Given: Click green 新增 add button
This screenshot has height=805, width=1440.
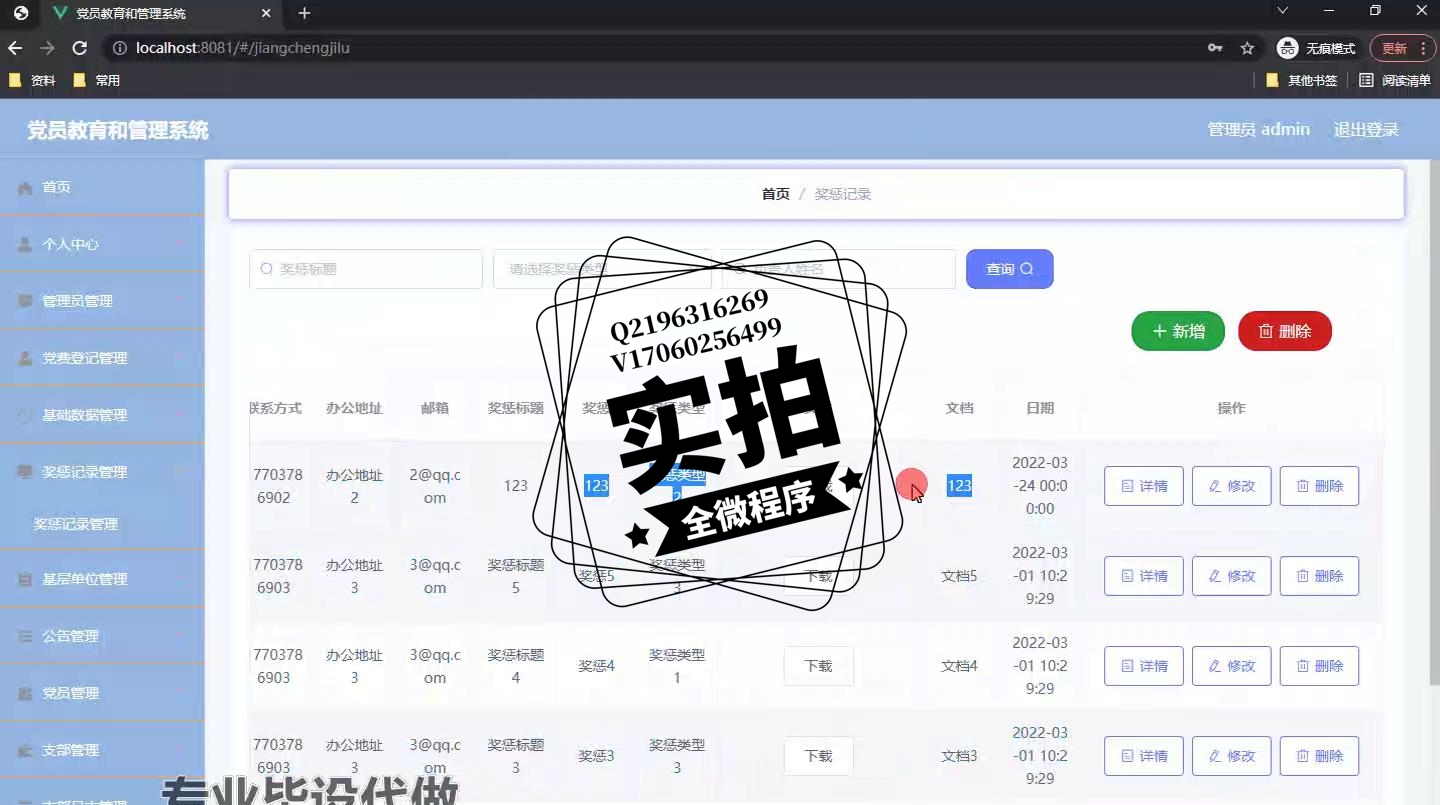Looking at the screenshot, I should tap(1178, 331).
